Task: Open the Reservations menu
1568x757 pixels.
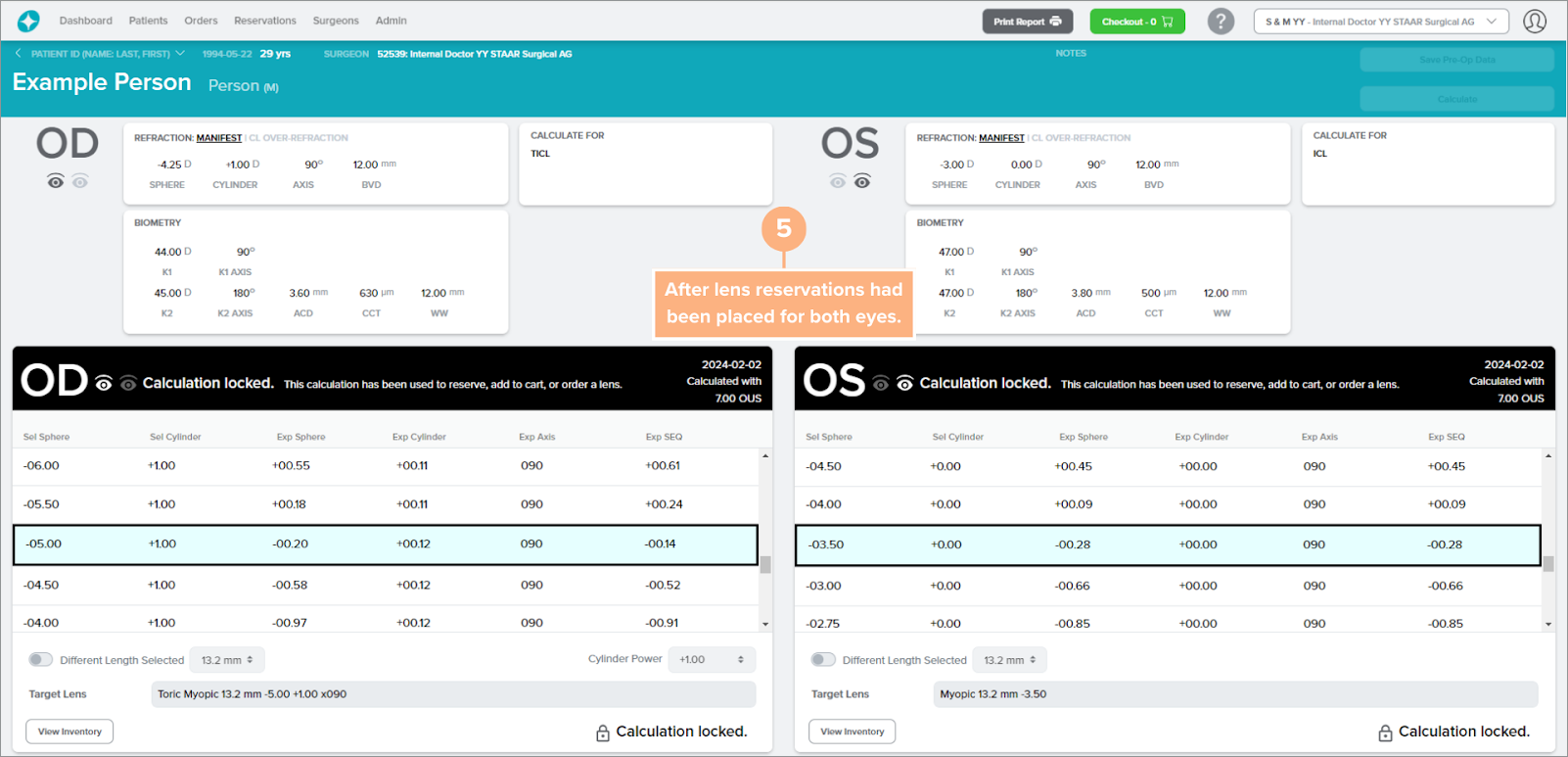Action: (x=264, y=21)
